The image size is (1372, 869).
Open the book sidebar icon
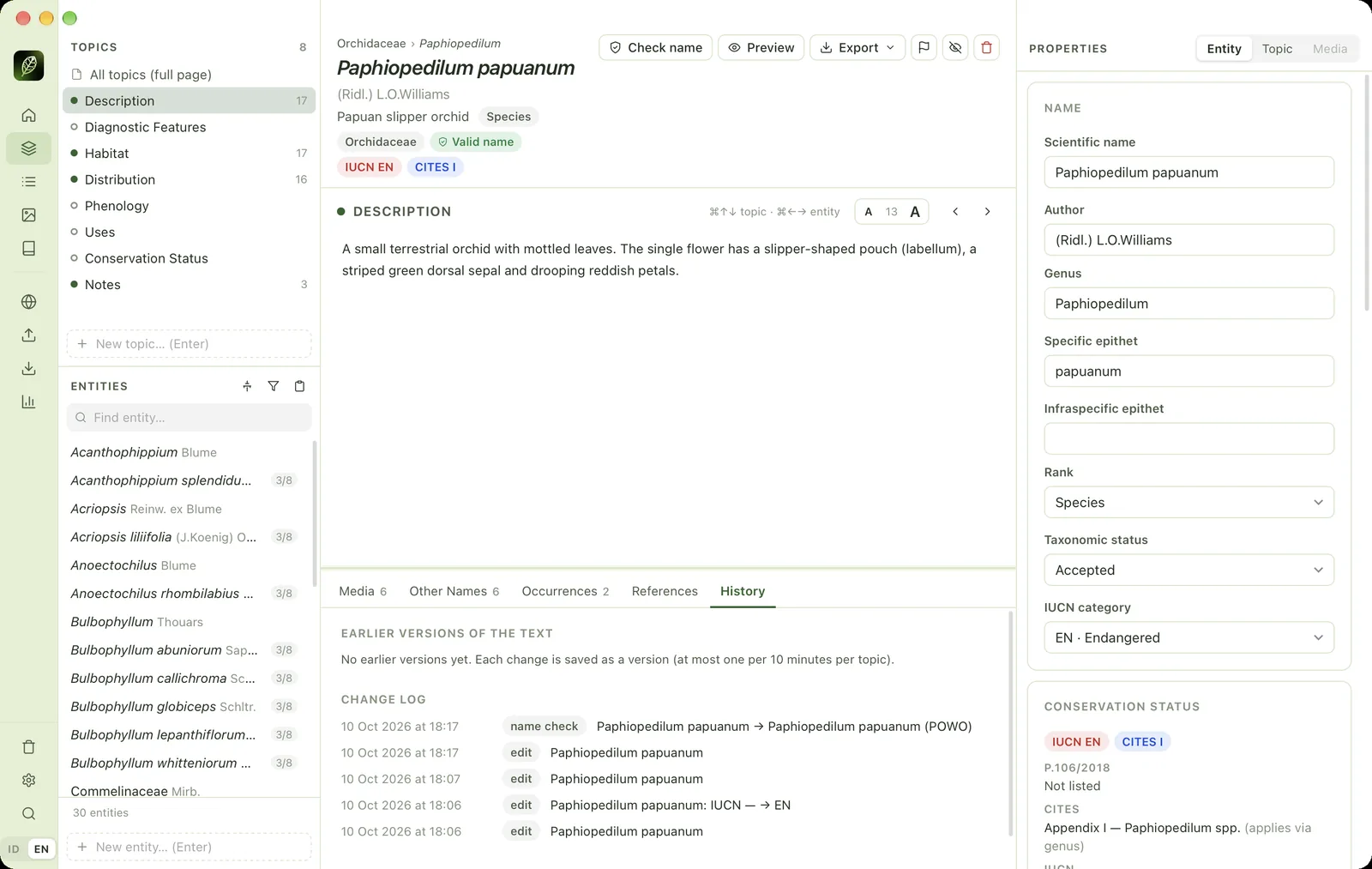pyautogui.click(x=28, y=249)
